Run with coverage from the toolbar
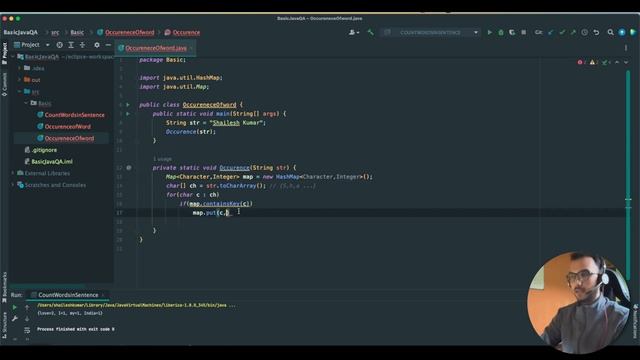Image resolution: width=640 pixels, height=360 pixels. click(512, 32)
